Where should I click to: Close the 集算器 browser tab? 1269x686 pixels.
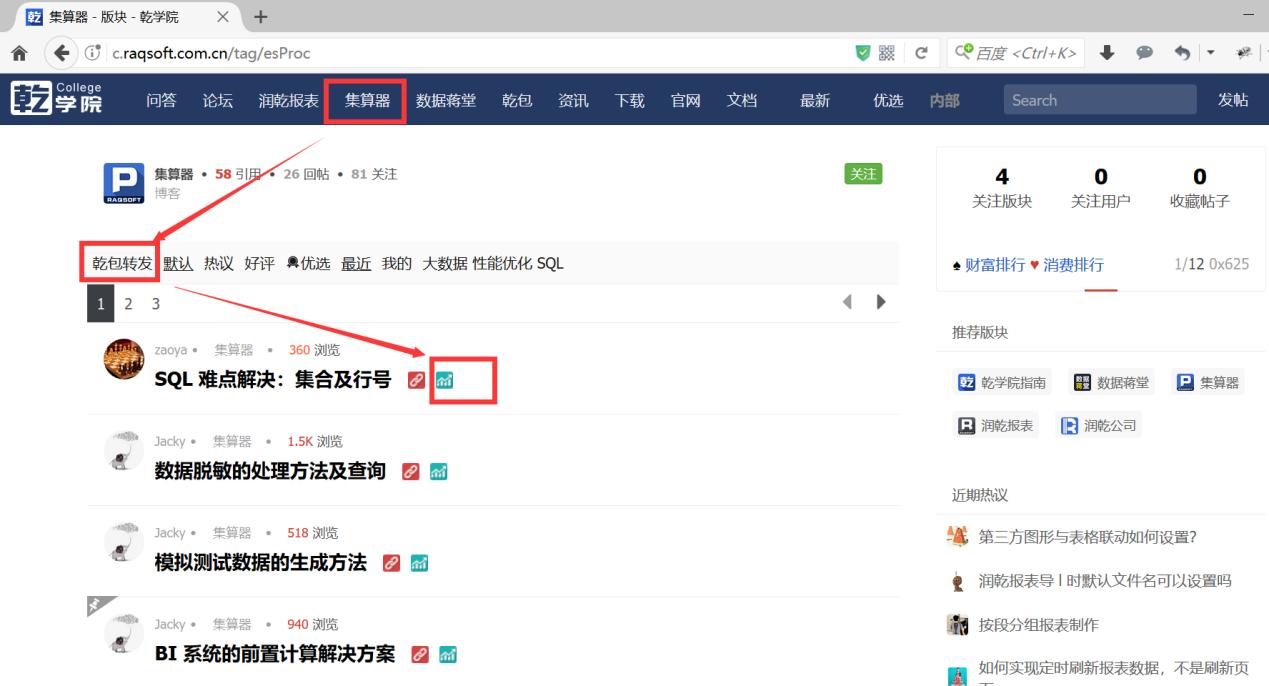[x=222, y=17]
